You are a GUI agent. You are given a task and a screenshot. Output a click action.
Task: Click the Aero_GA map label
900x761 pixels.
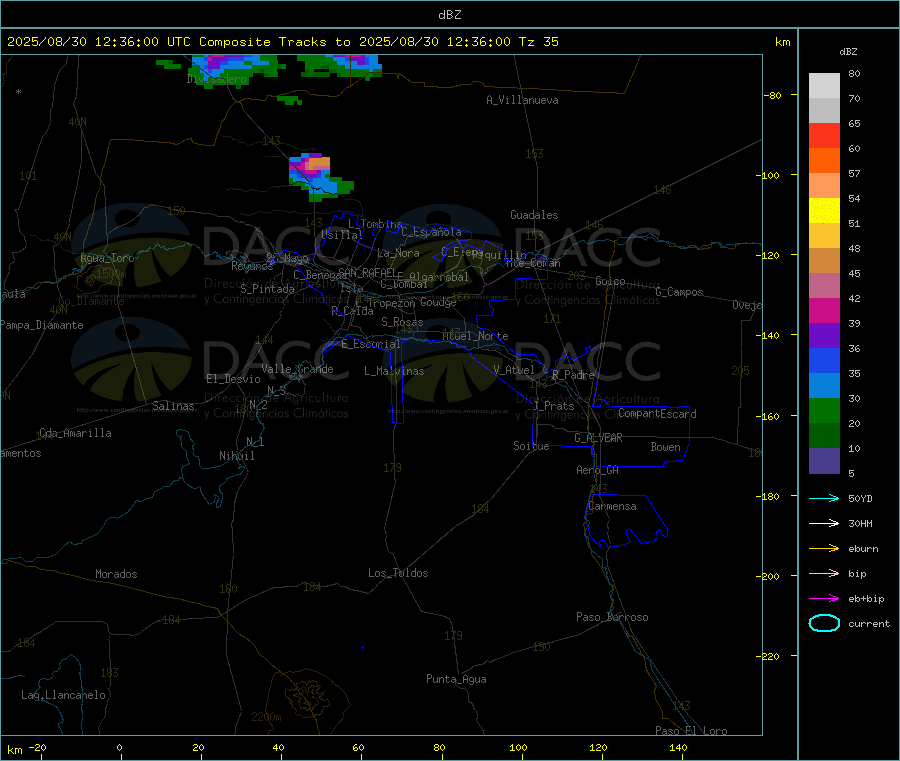(598, 470)
